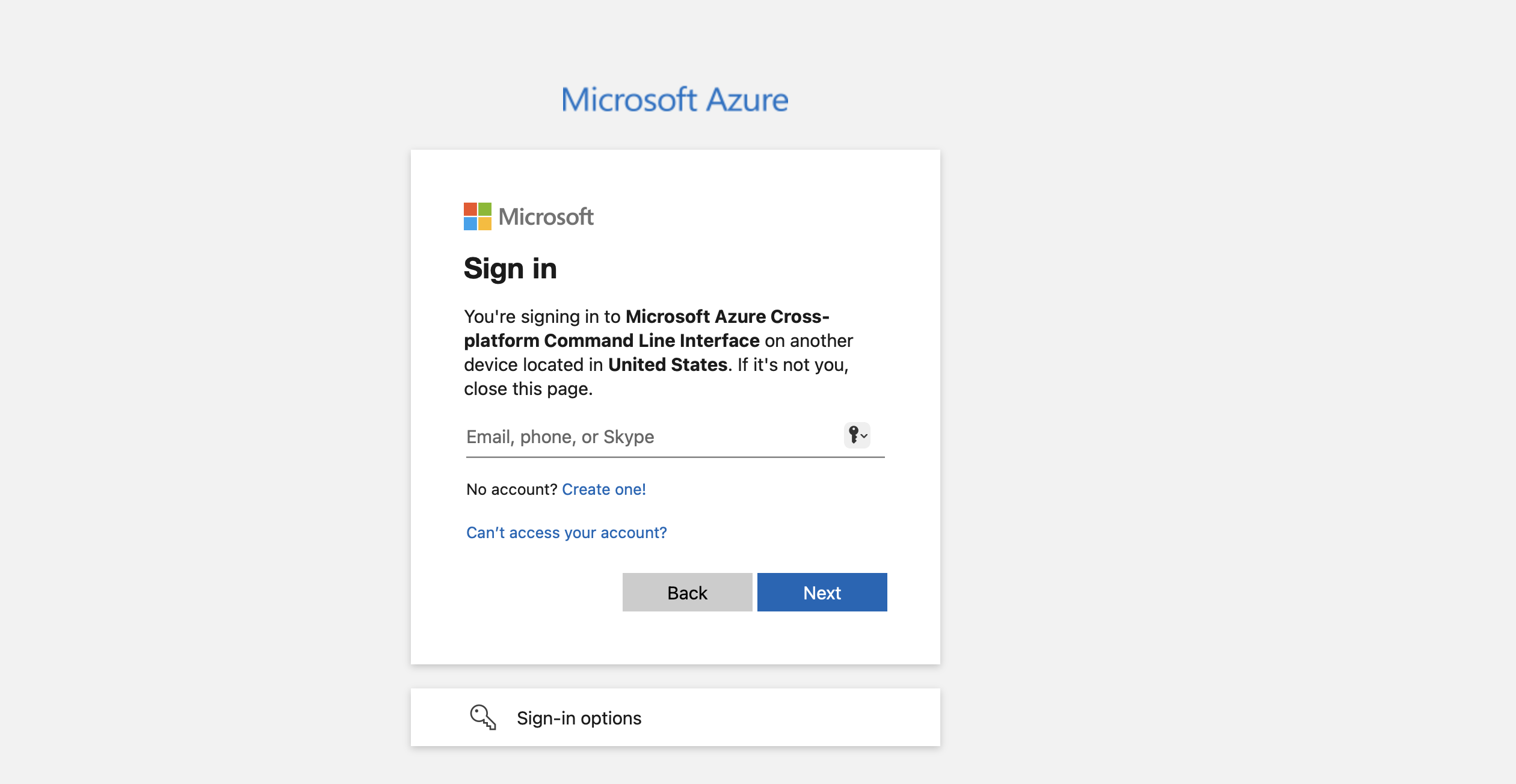The width and height of the screenshot is (1516, 784).
Task: Click the Microsoft Azure page title
Action: pos(675,100)
